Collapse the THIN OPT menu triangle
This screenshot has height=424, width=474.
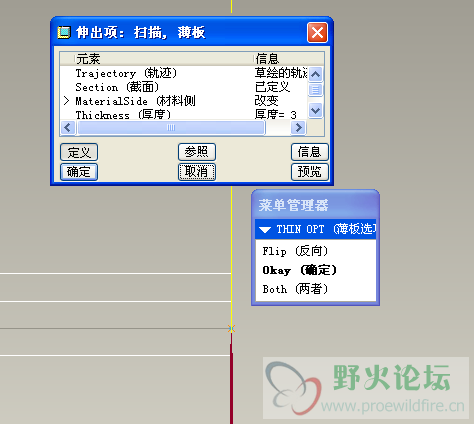tap(265, 230)
